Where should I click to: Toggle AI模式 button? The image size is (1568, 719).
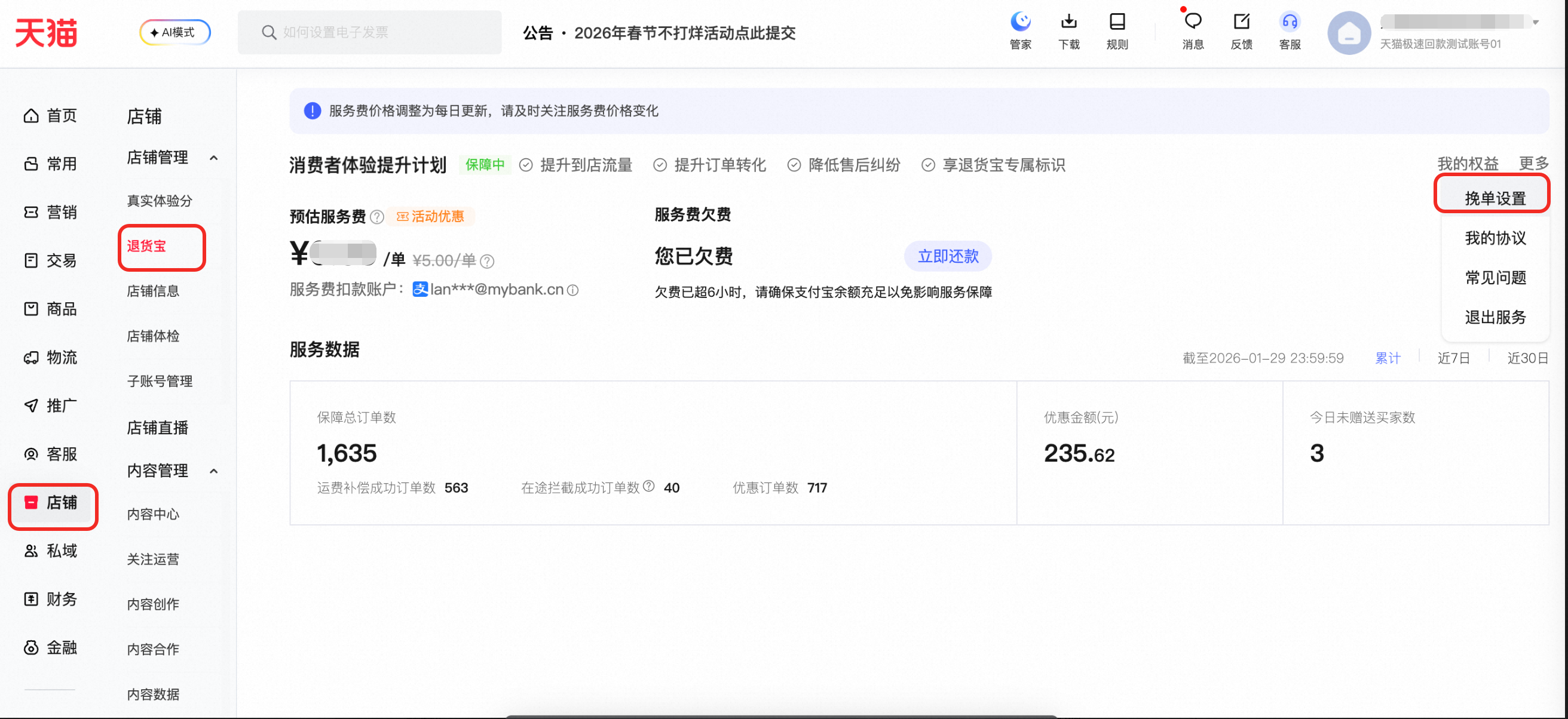coord(174,32)
